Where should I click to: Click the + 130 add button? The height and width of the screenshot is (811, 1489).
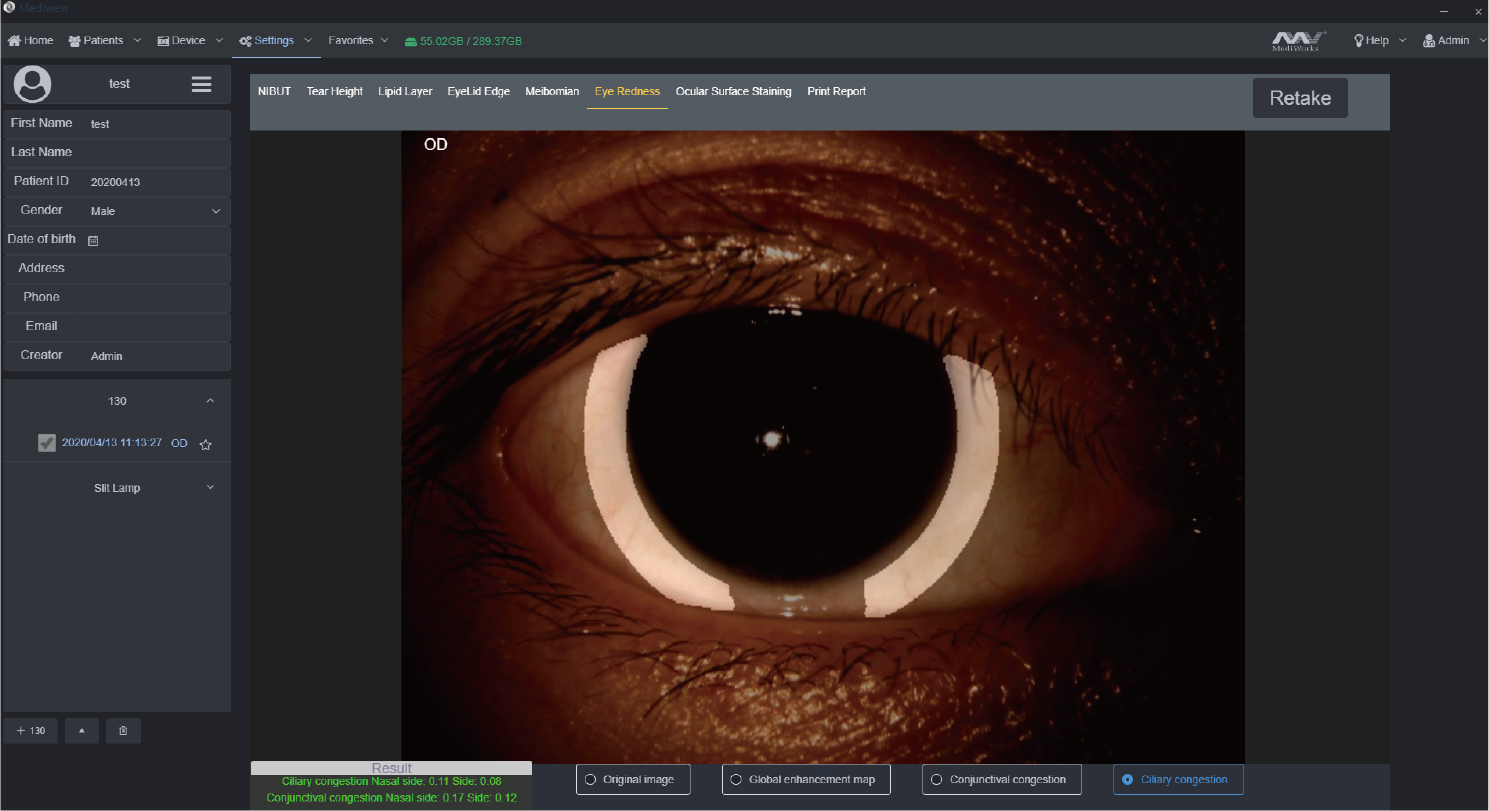[31, 731]
